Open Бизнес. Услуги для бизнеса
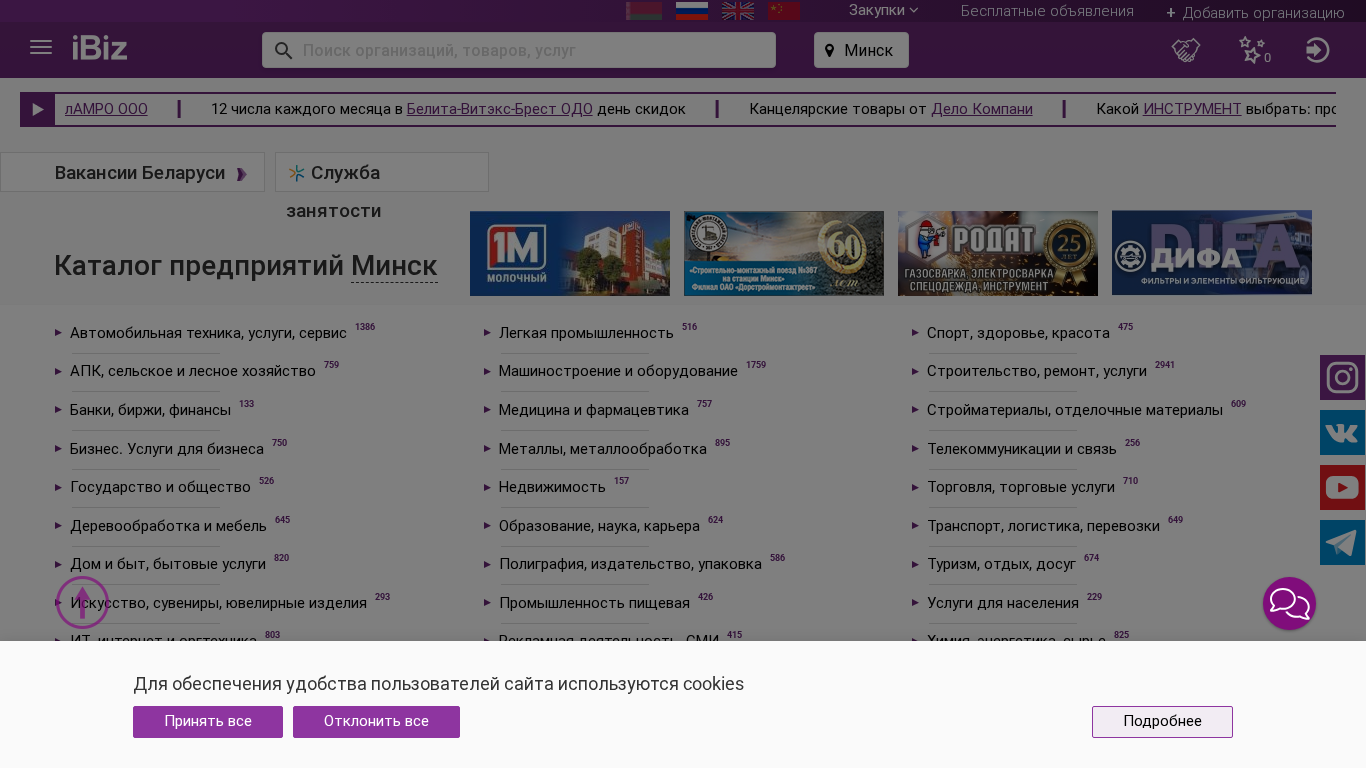 pyautogui.click(x=167, y=449)
